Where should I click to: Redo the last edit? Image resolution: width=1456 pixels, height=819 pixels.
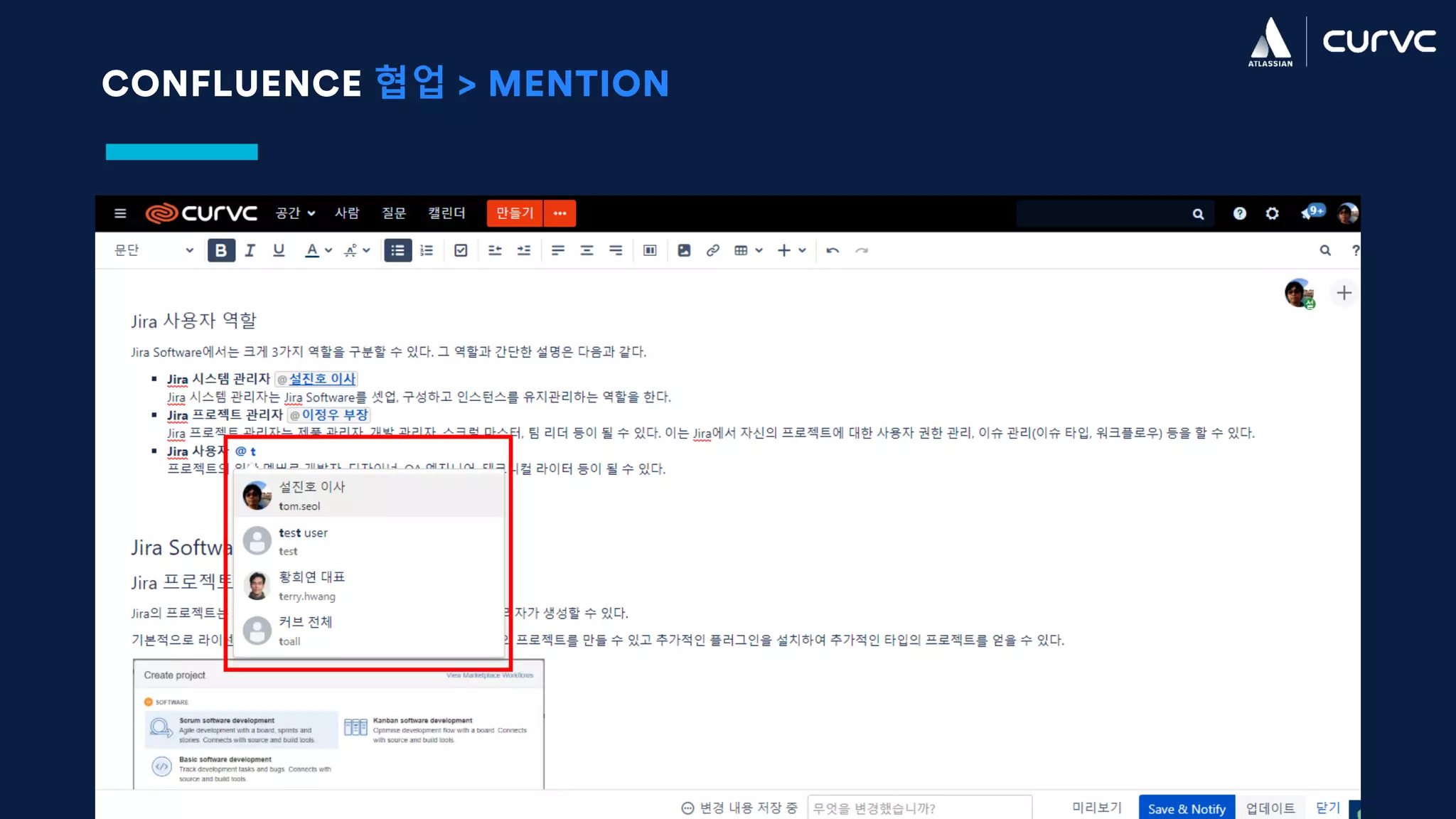[862, 250]
